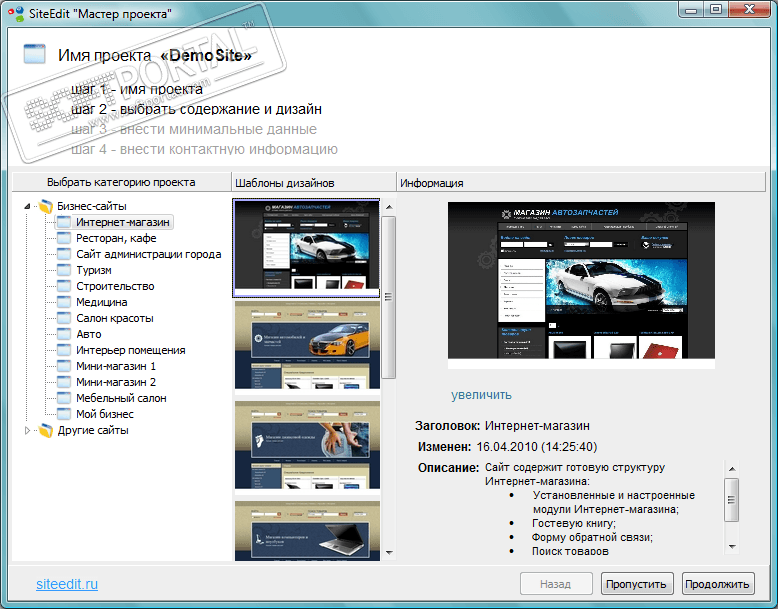Click the Бизнес-сайты folder label
This screenshot has height=609, width=778.
tap(92, 206)
